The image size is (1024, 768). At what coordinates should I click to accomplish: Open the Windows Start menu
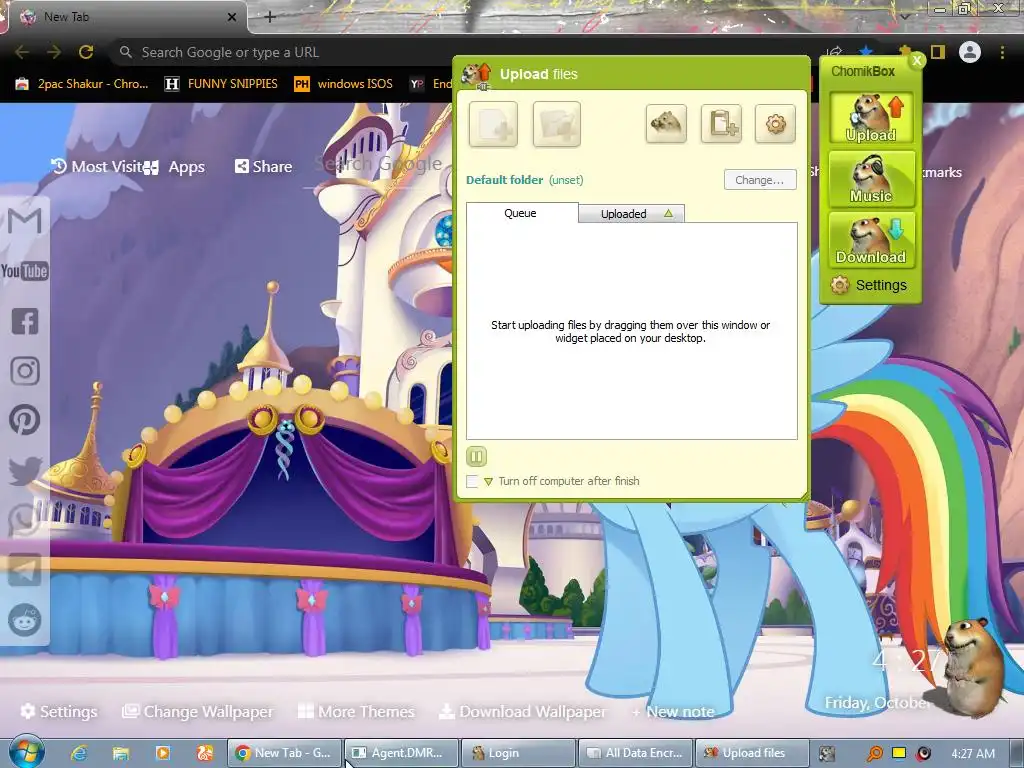pos(27,752)
